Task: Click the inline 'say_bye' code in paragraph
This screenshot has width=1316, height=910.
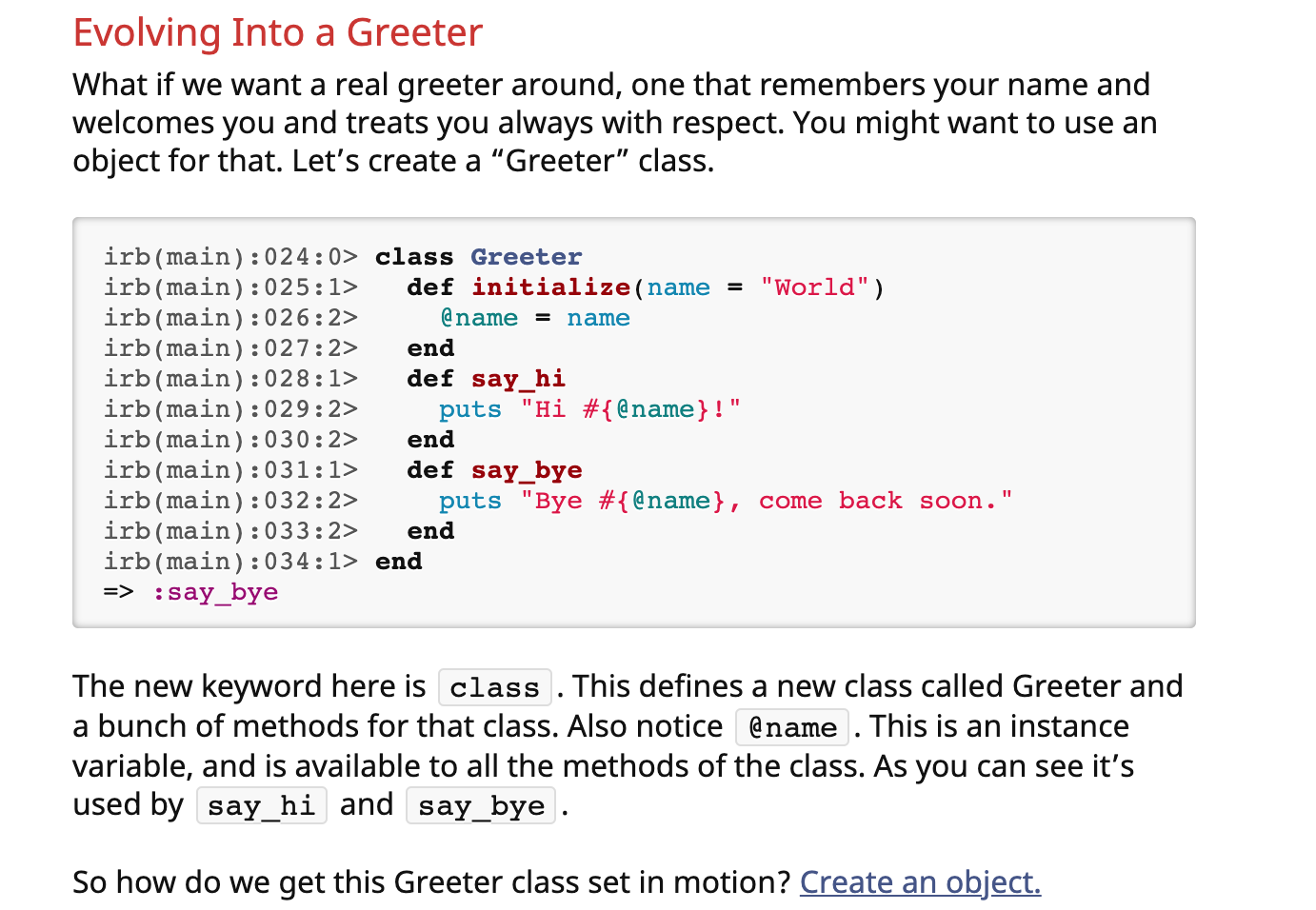Action: 481,805
